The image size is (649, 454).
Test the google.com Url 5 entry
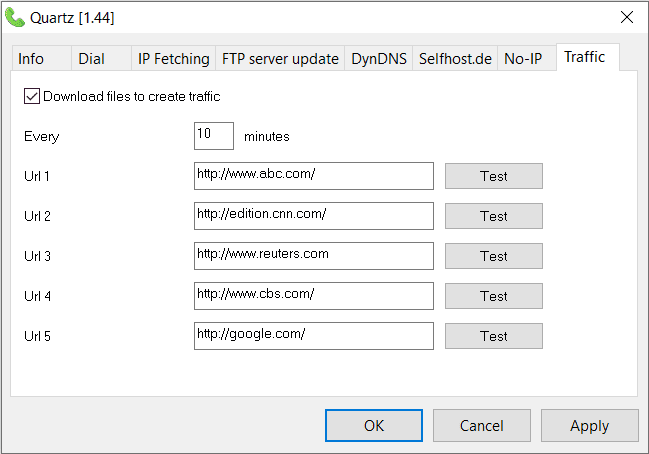point(494,336)
